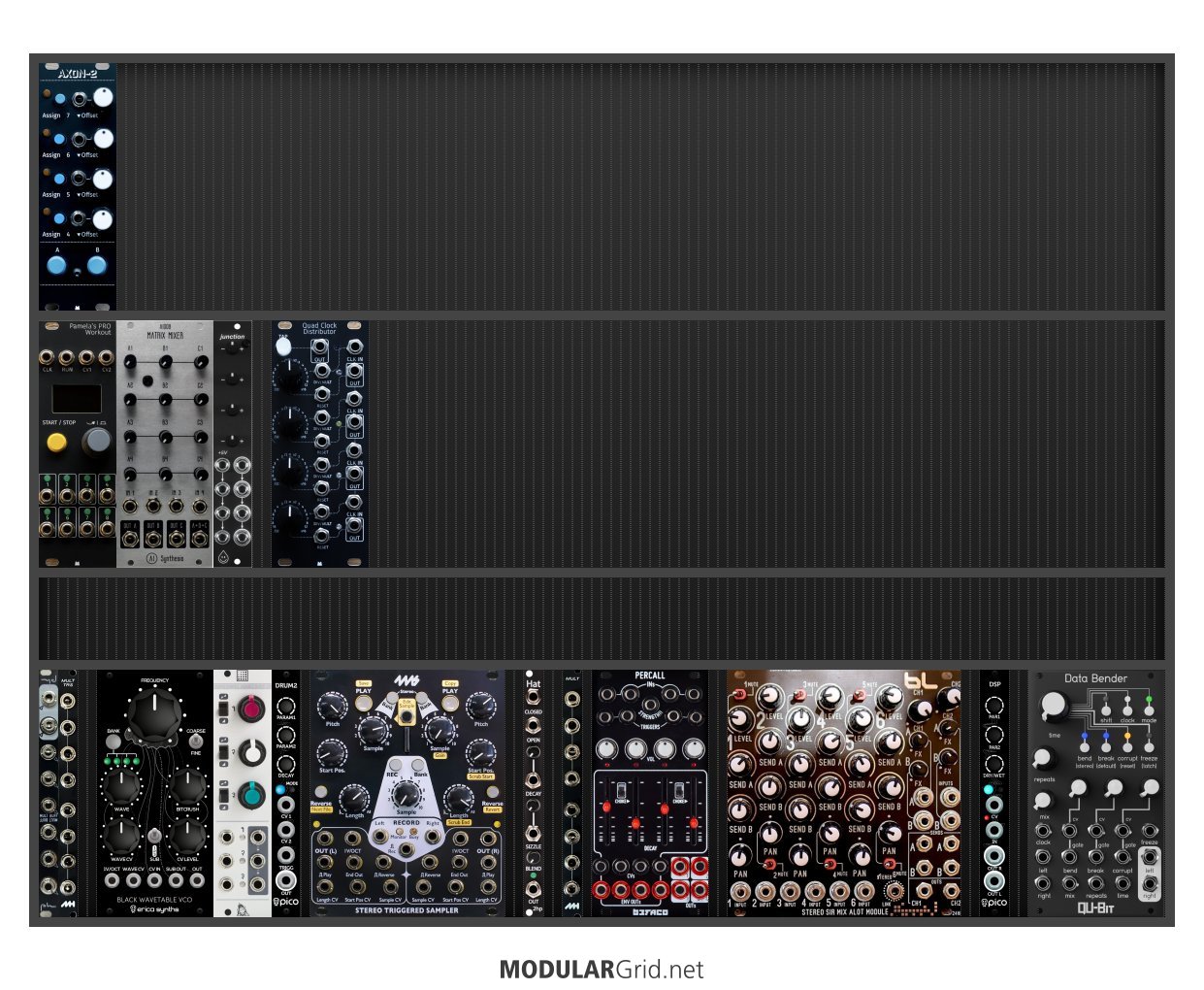Click the CV LEVEL knob on Black Wavetable VCO
This screenshot has height=990, width=1204.
point(186,836)
